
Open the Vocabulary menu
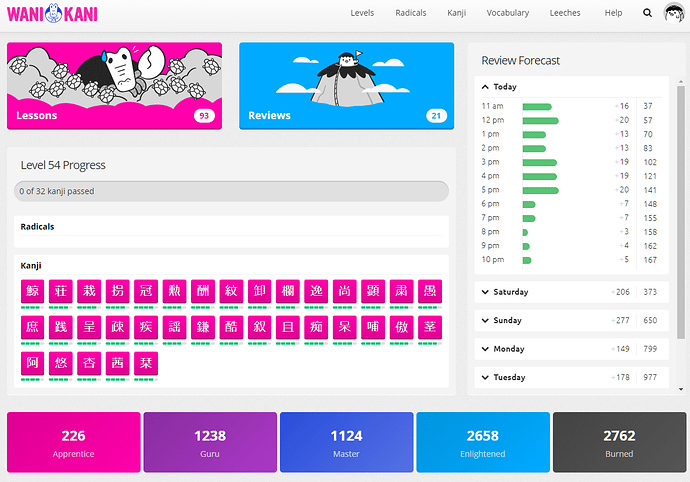(x=507, y=13)
